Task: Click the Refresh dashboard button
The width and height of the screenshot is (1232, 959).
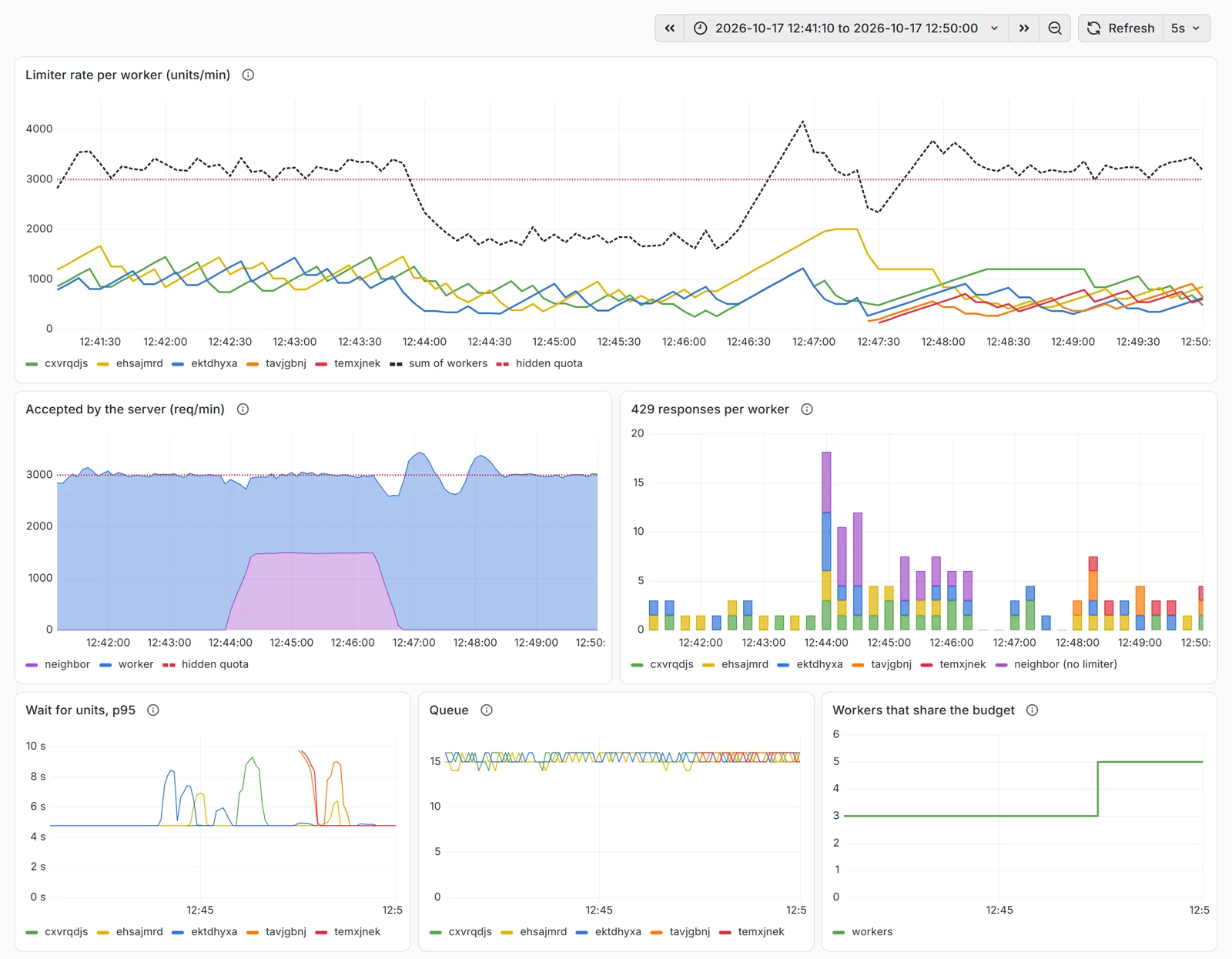Action: 1121,28
